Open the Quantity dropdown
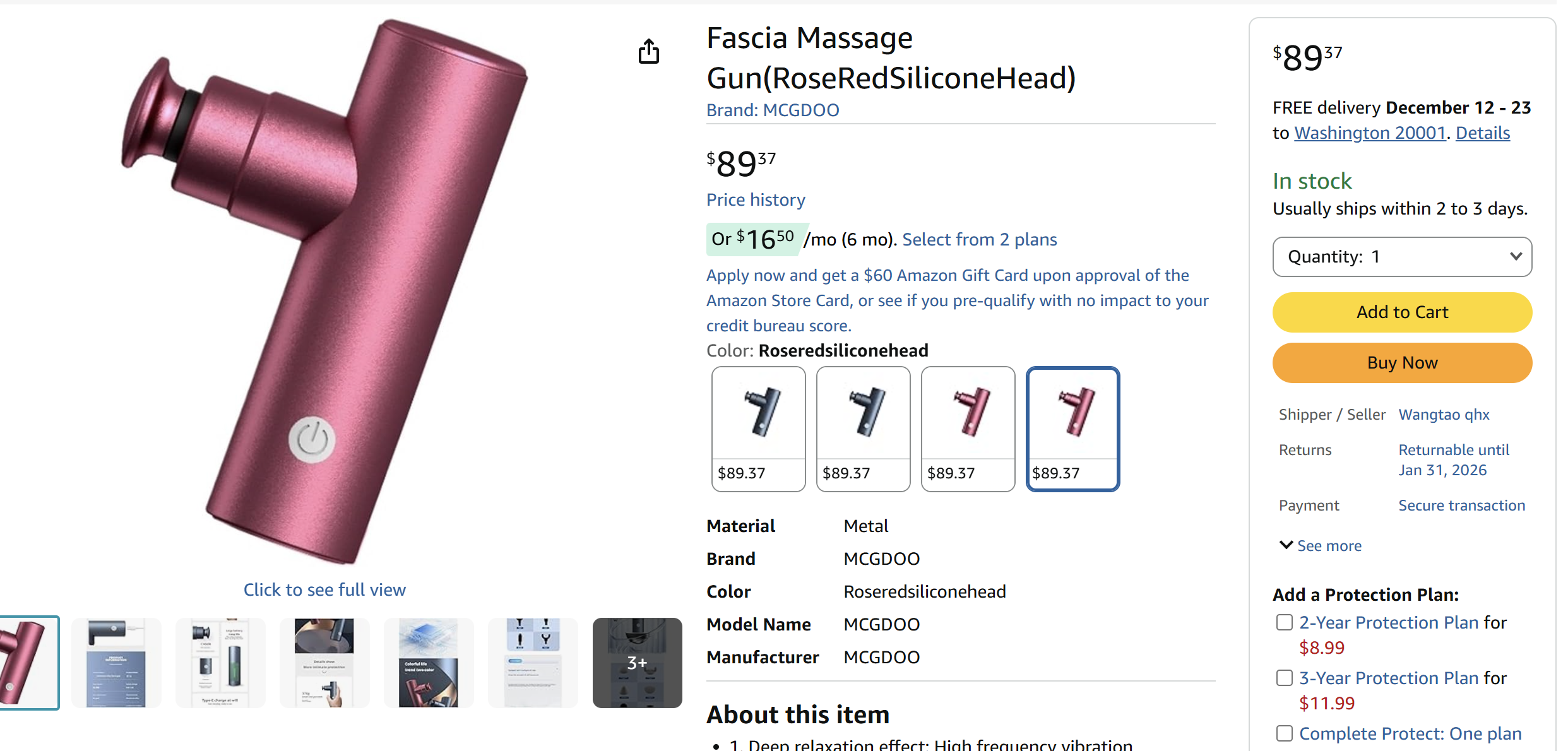 pyautogui.click(x=1402, y=257)
